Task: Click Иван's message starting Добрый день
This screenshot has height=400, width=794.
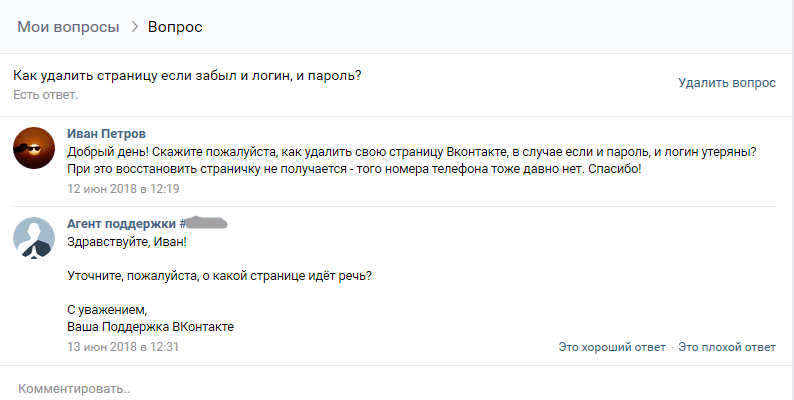Action: pos(412,160)
